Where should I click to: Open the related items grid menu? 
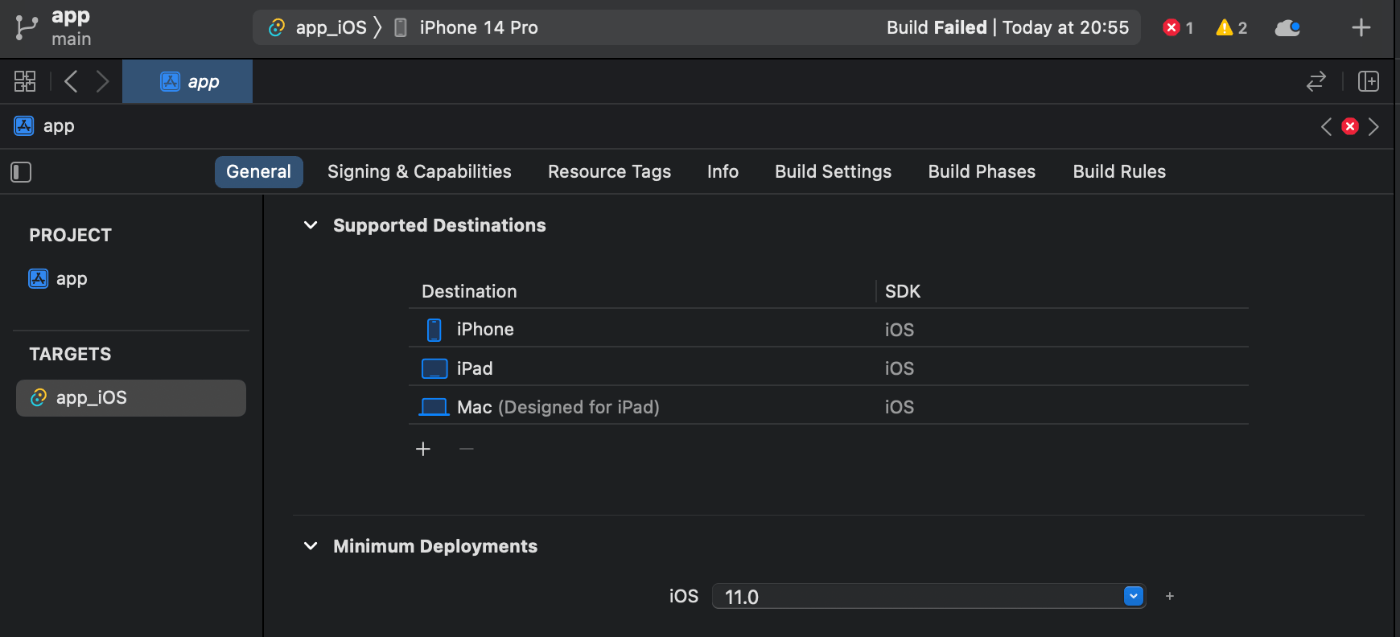coord(25,82)
